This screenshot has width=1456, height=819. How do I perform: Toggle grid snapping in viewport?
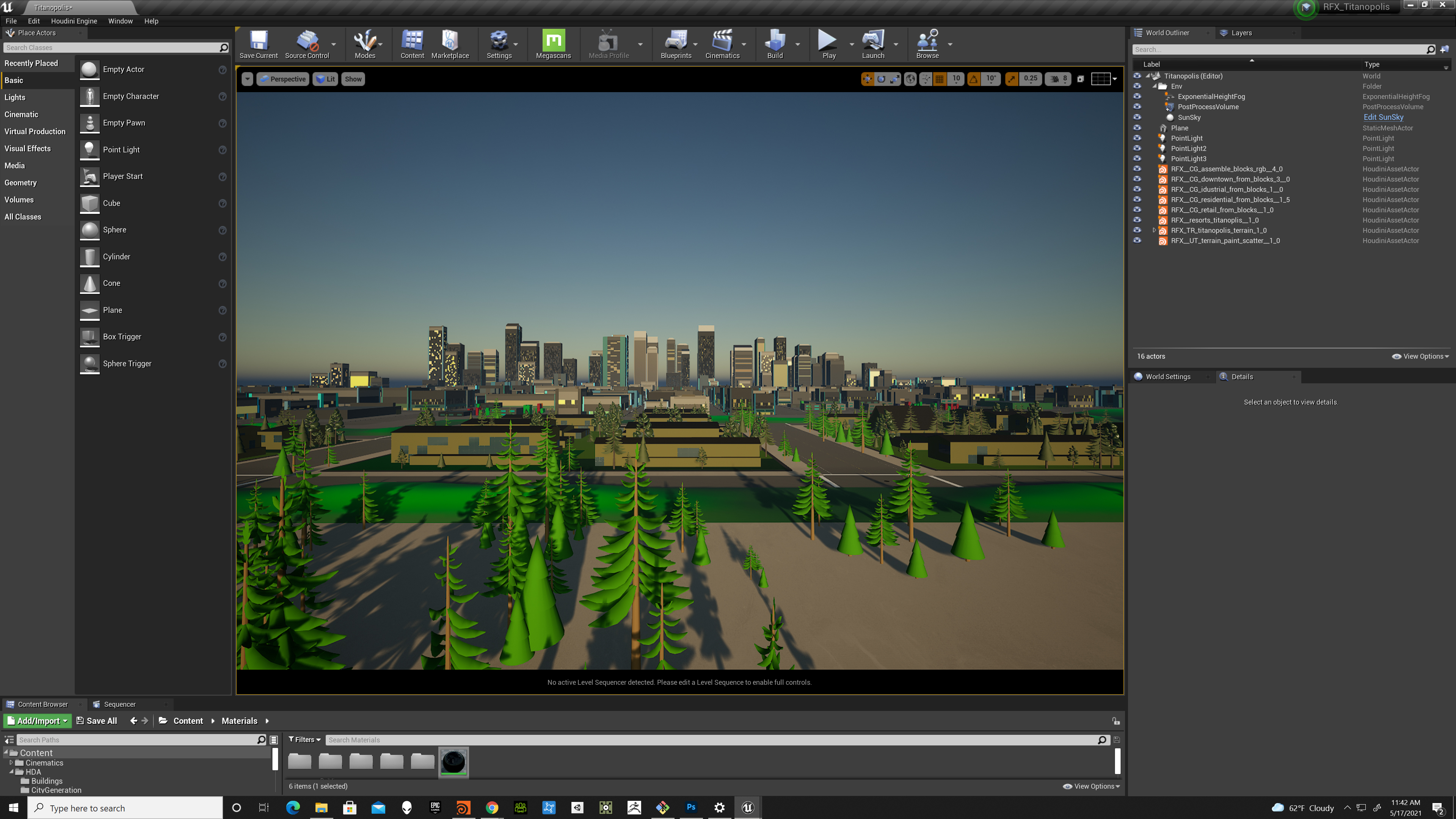click(940, 79)
